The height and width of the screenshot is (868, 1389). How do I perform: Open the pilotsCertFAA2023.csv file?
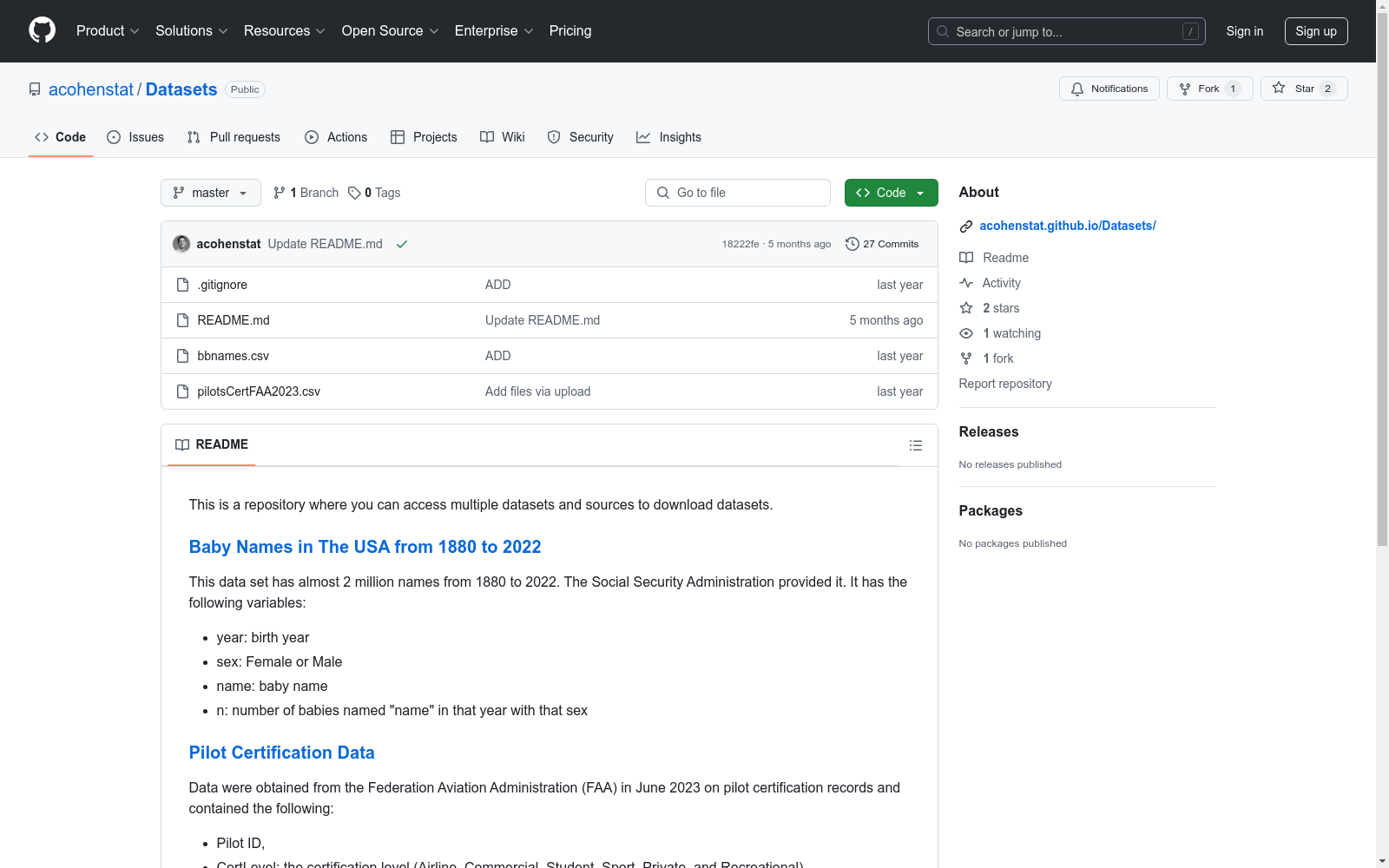pyautogui.click(x=259, y=391)
